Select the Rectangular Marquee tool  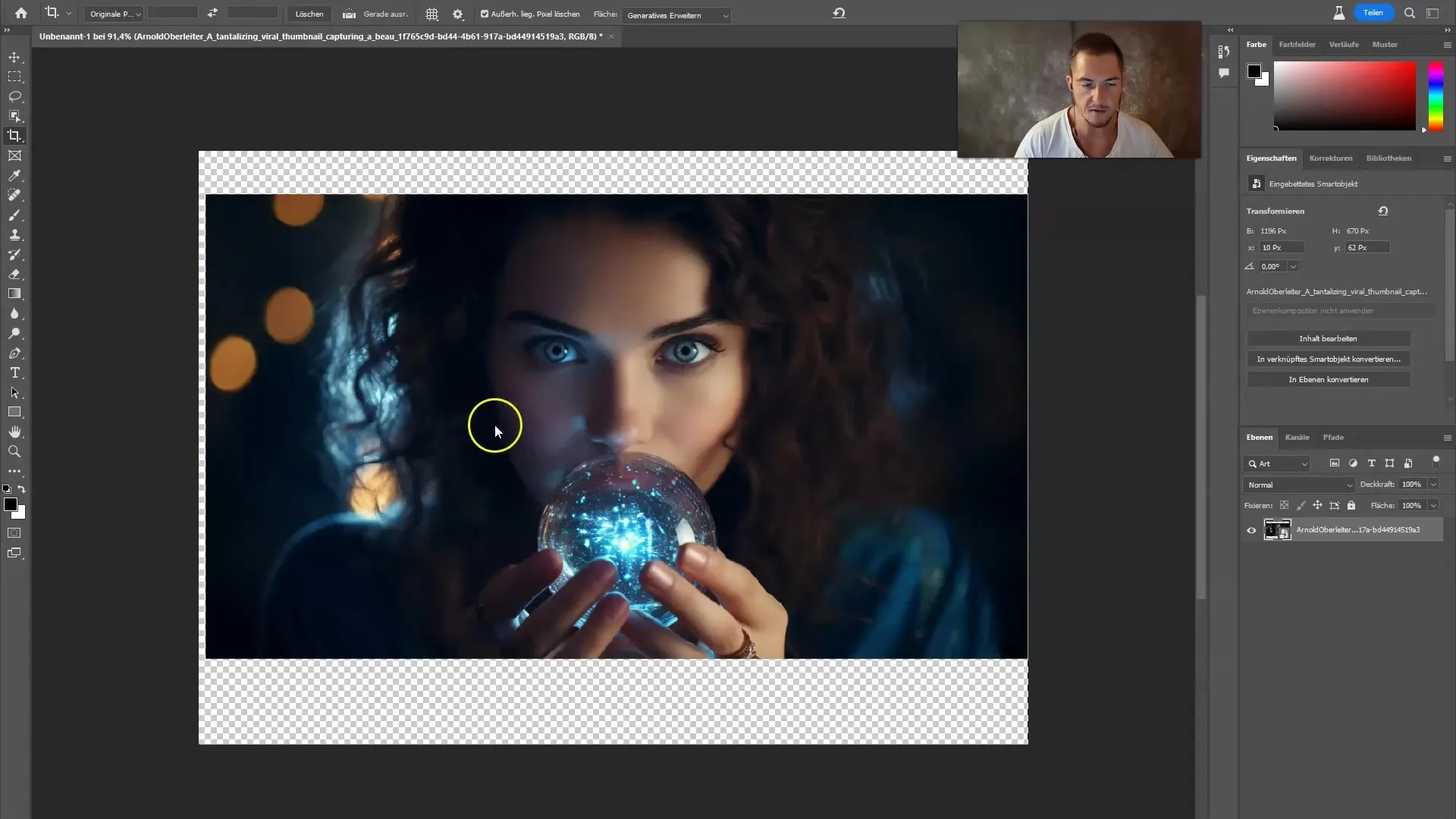coord(14,77)
